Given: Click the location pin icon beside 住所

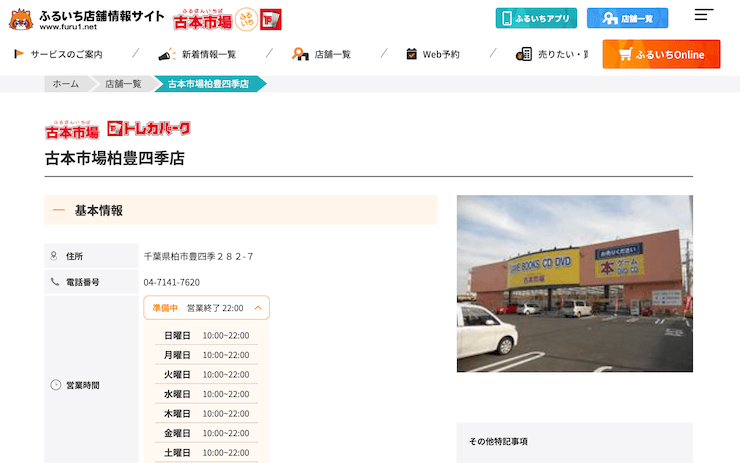Looking at the screenshot, I should [54, 255].
